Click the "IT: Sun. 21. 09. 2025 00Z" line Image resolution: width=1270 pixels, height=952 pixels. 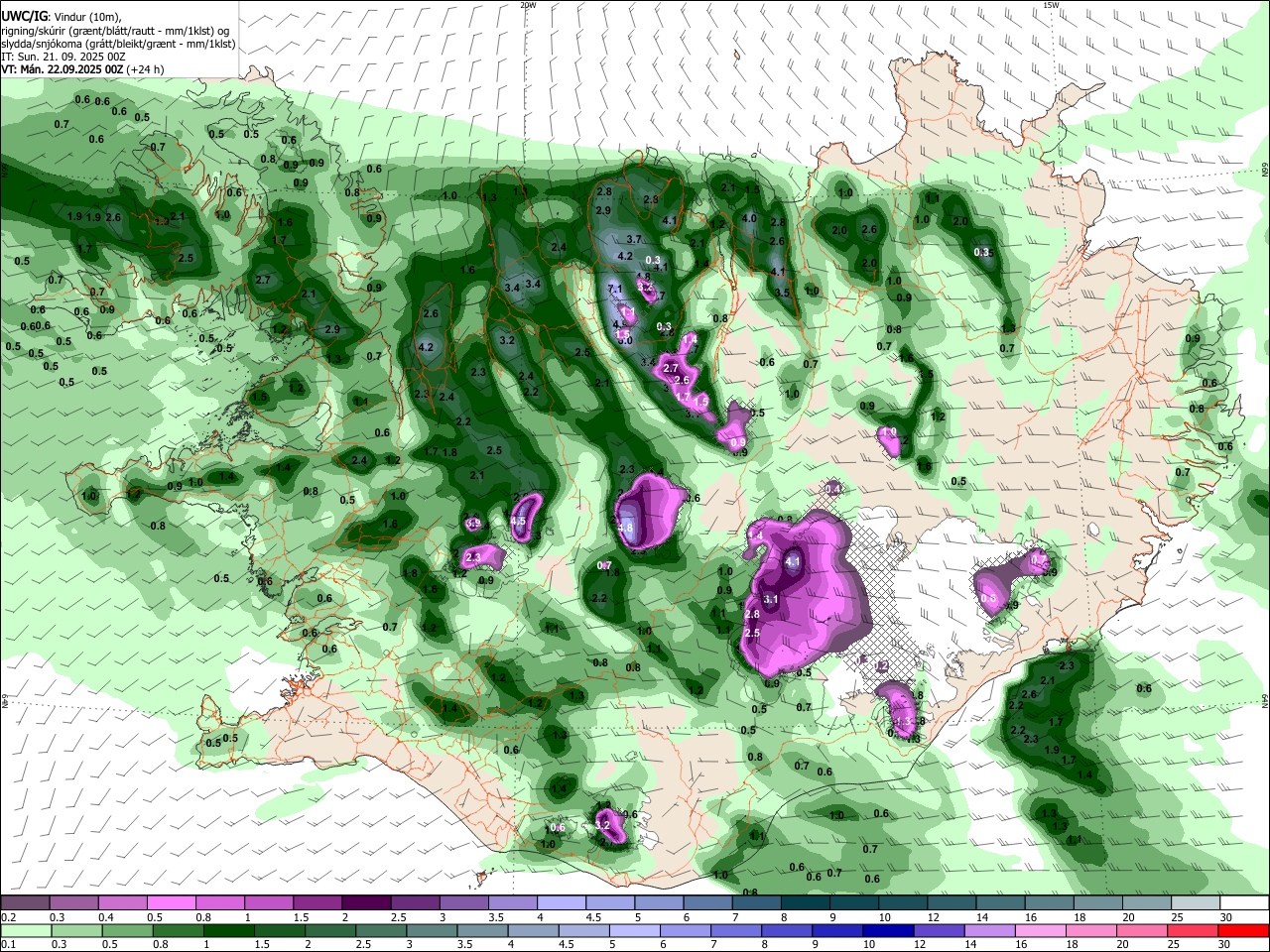[x=63, y=57]
